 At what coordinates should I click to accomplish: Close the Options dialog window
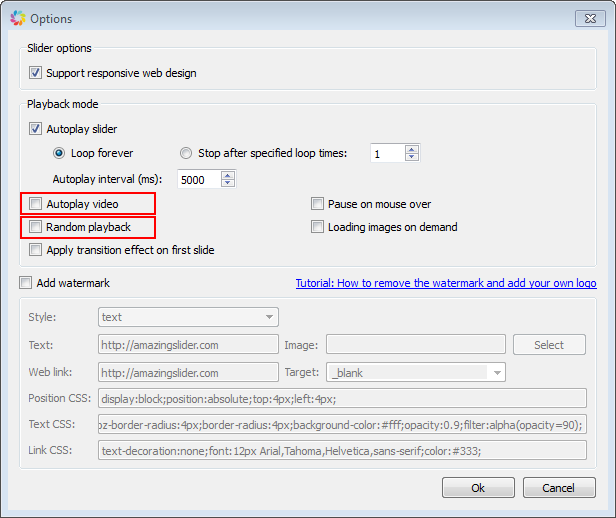click(x=590, y=18)
